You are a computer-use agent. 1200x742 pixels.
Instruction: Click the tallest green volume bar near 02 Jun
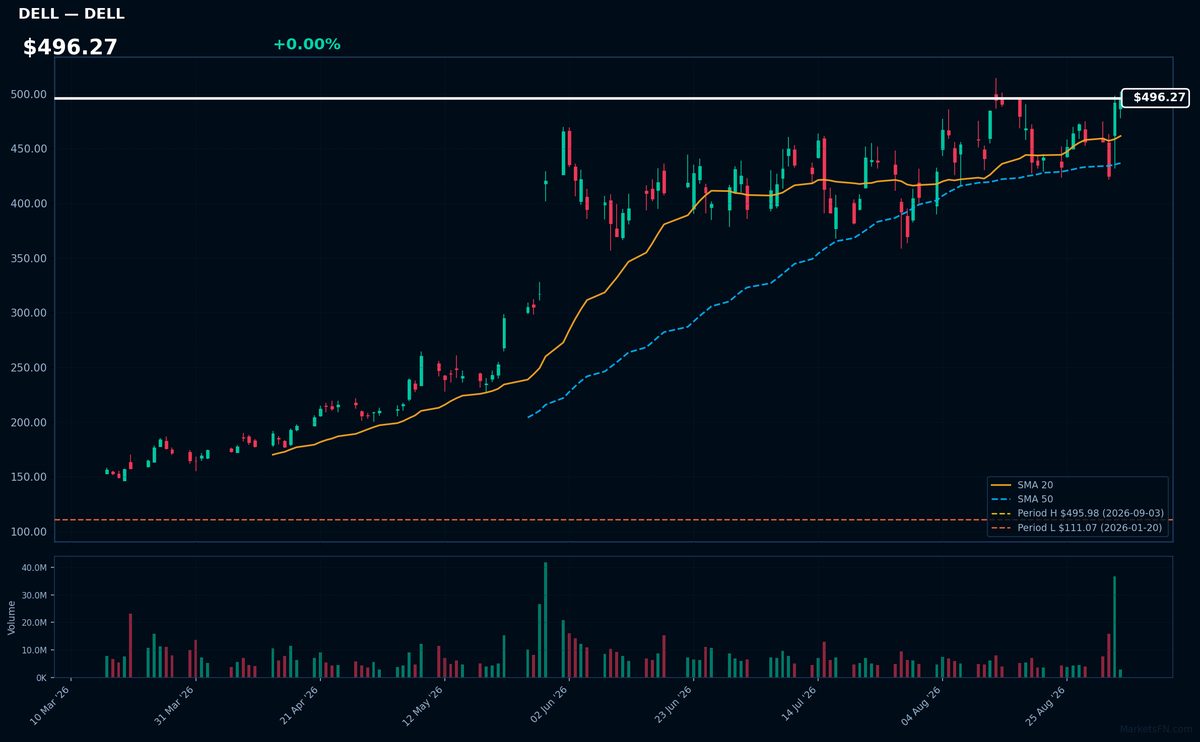pyautogui.click(x=545, y=620)
